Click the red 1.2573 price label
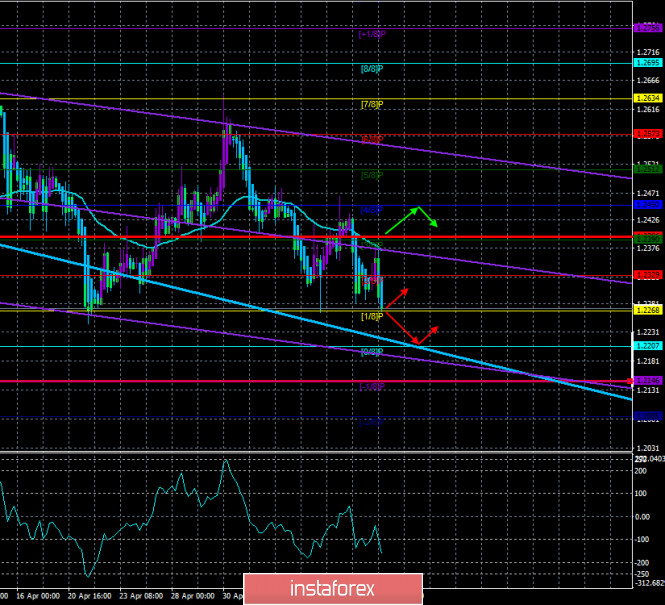The height and width of the screenshot is (605, 665). 648,134
